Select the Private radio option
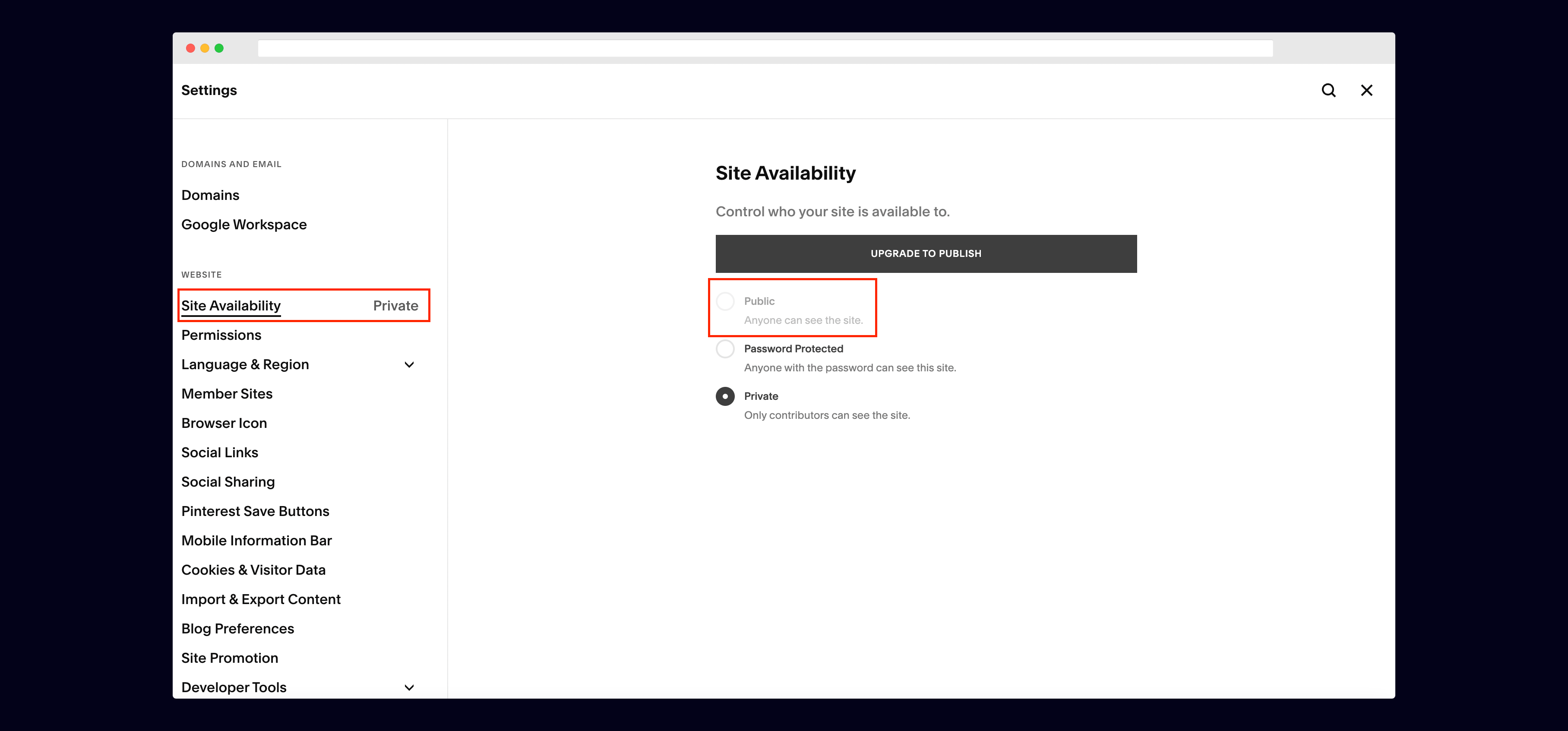This screenshot has height=731, width=1568. pos(725,396)
